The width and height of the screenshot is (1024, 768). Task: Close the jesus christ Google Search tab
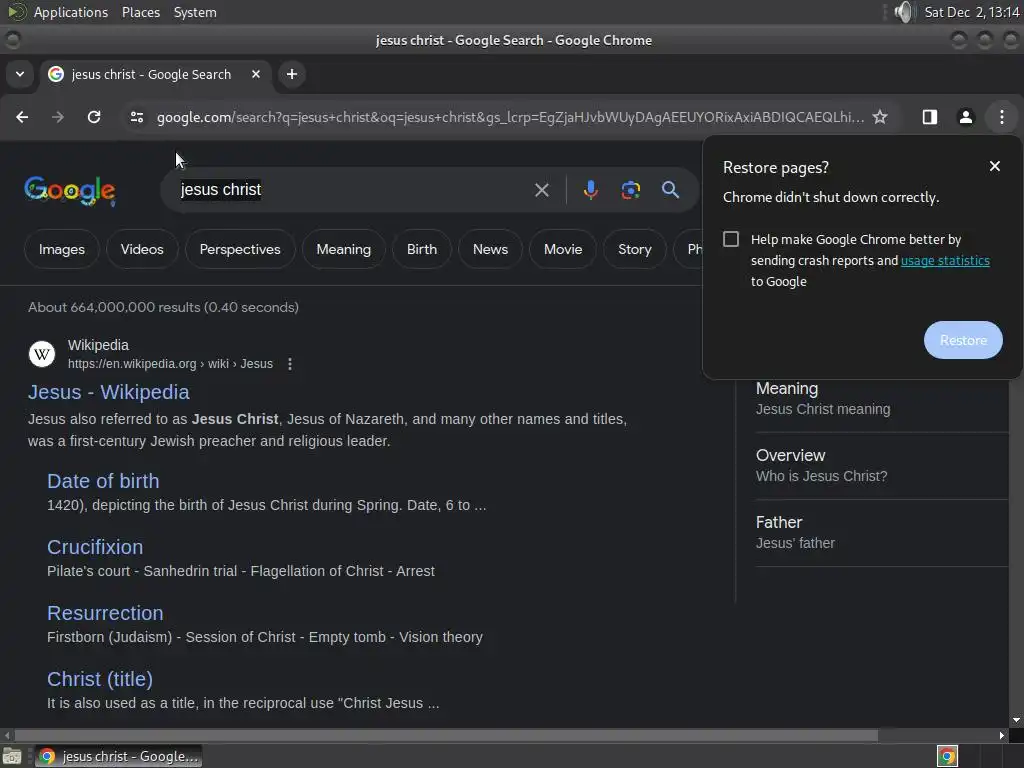point(256,74)
